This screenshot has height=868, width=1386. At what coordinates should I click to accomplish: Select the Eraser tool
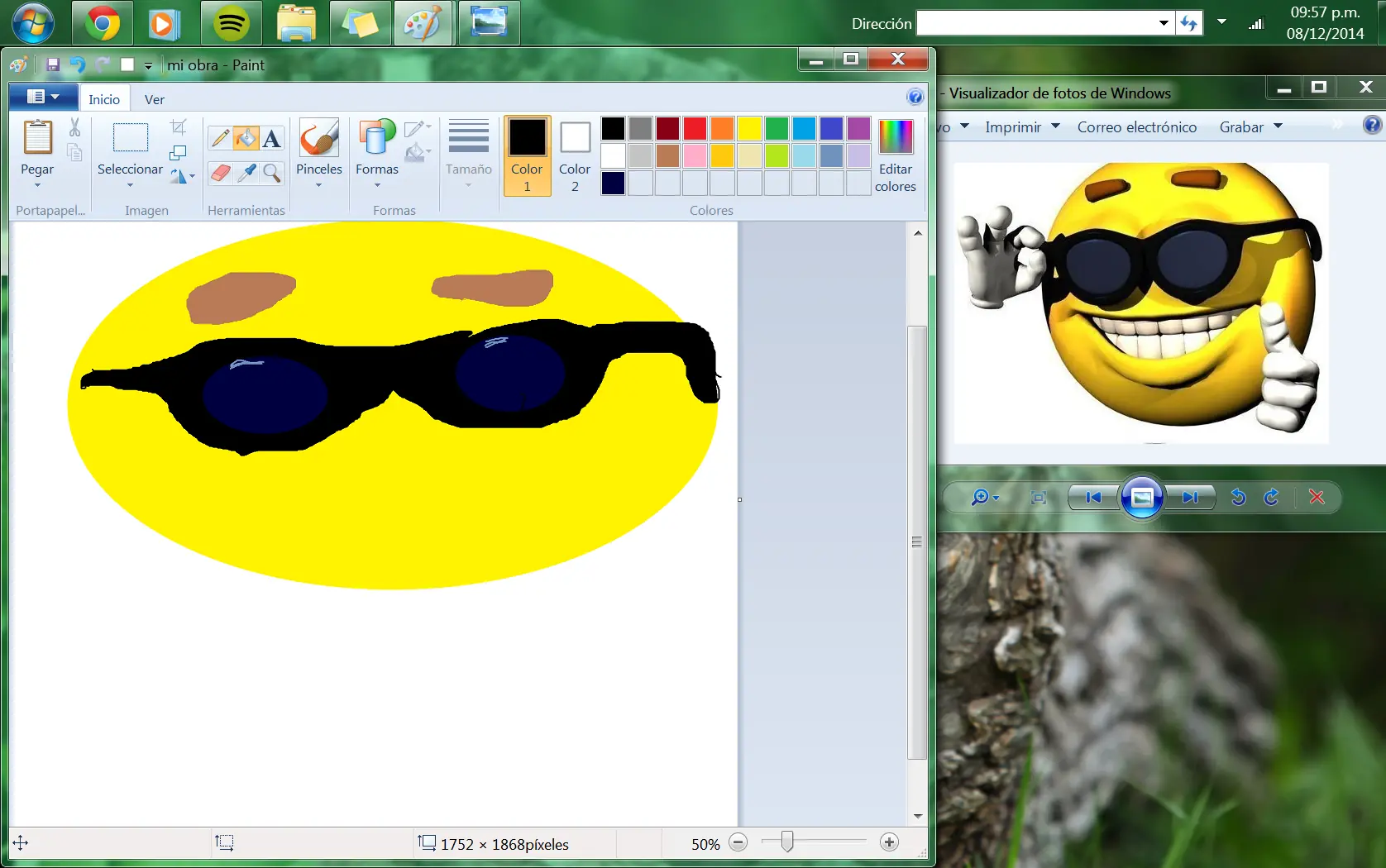click(x=220, y=173)
